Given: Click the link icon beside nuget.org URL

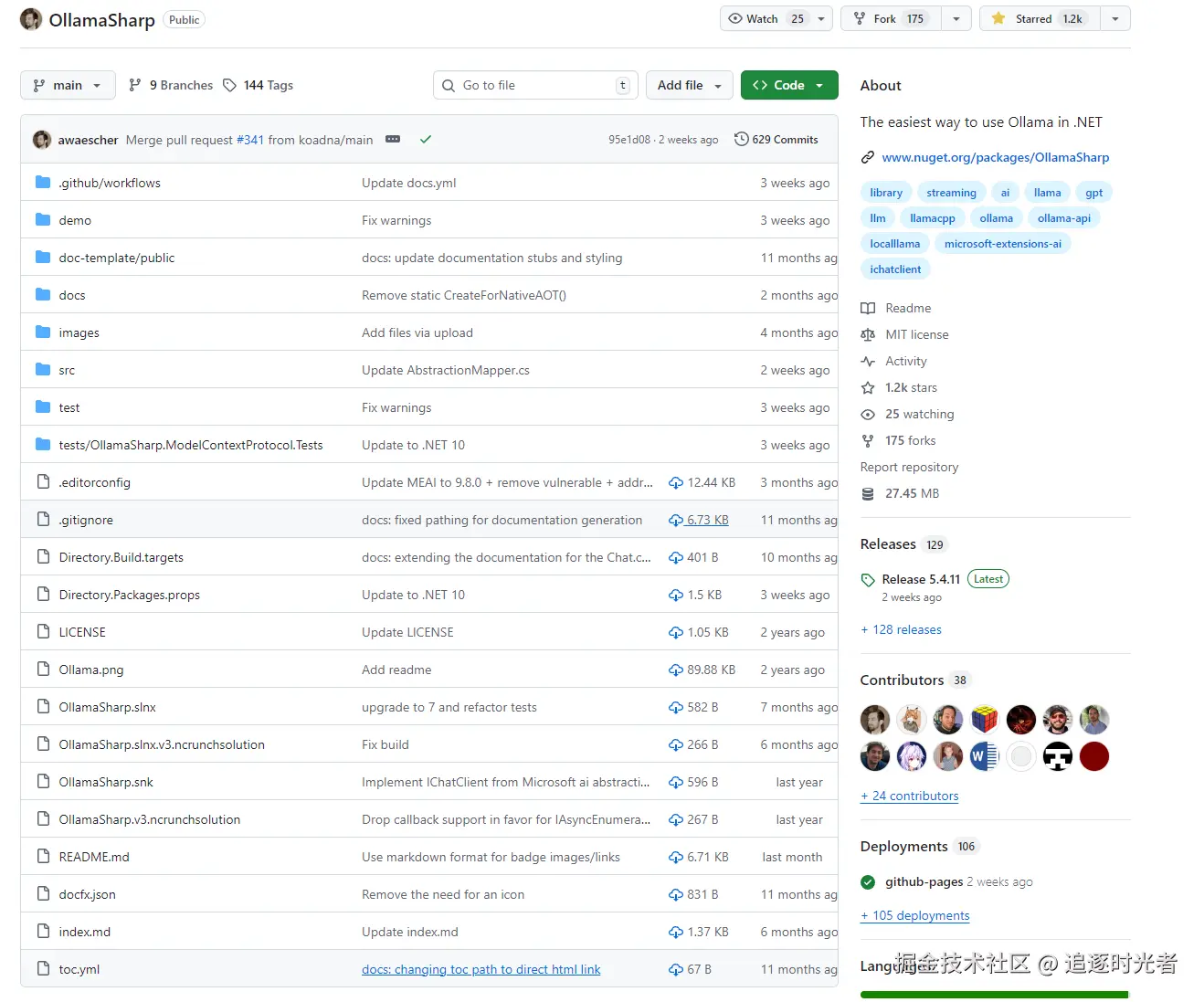Looking at the screenshot, I should [x=868, y=158].
